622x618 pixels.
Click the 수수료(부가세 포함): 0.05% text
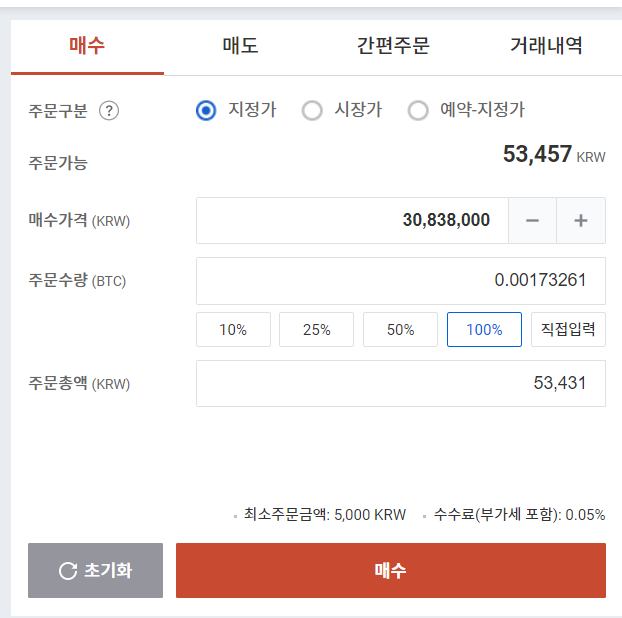tap(519, 515)
